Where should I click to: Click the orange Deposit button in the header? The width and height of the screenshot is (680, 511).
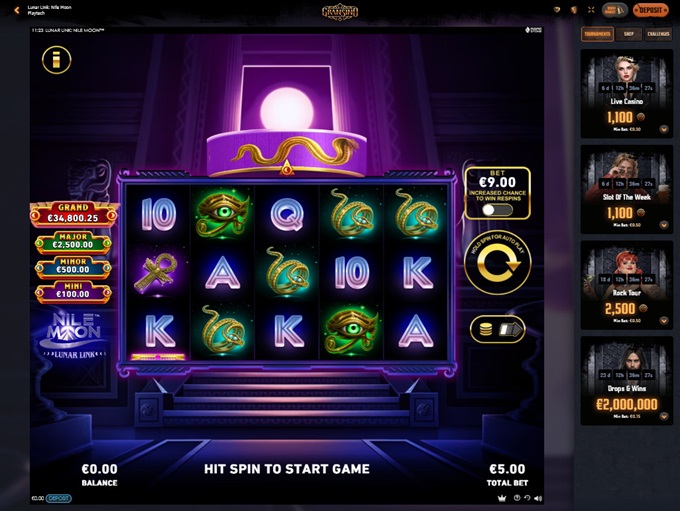[x=650, y=10]
